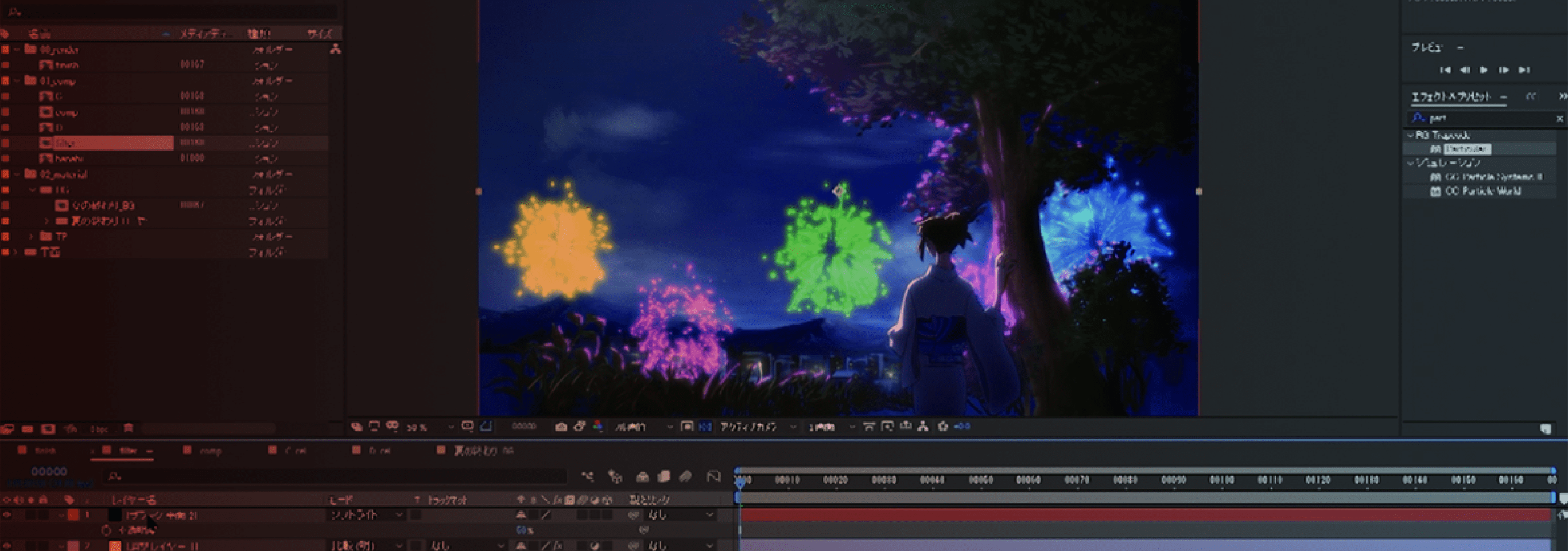Click layer 1 red label color swatch
The width and height of the screenshot is (1568, 551).
pyautogui.click(x=73, y=515)
